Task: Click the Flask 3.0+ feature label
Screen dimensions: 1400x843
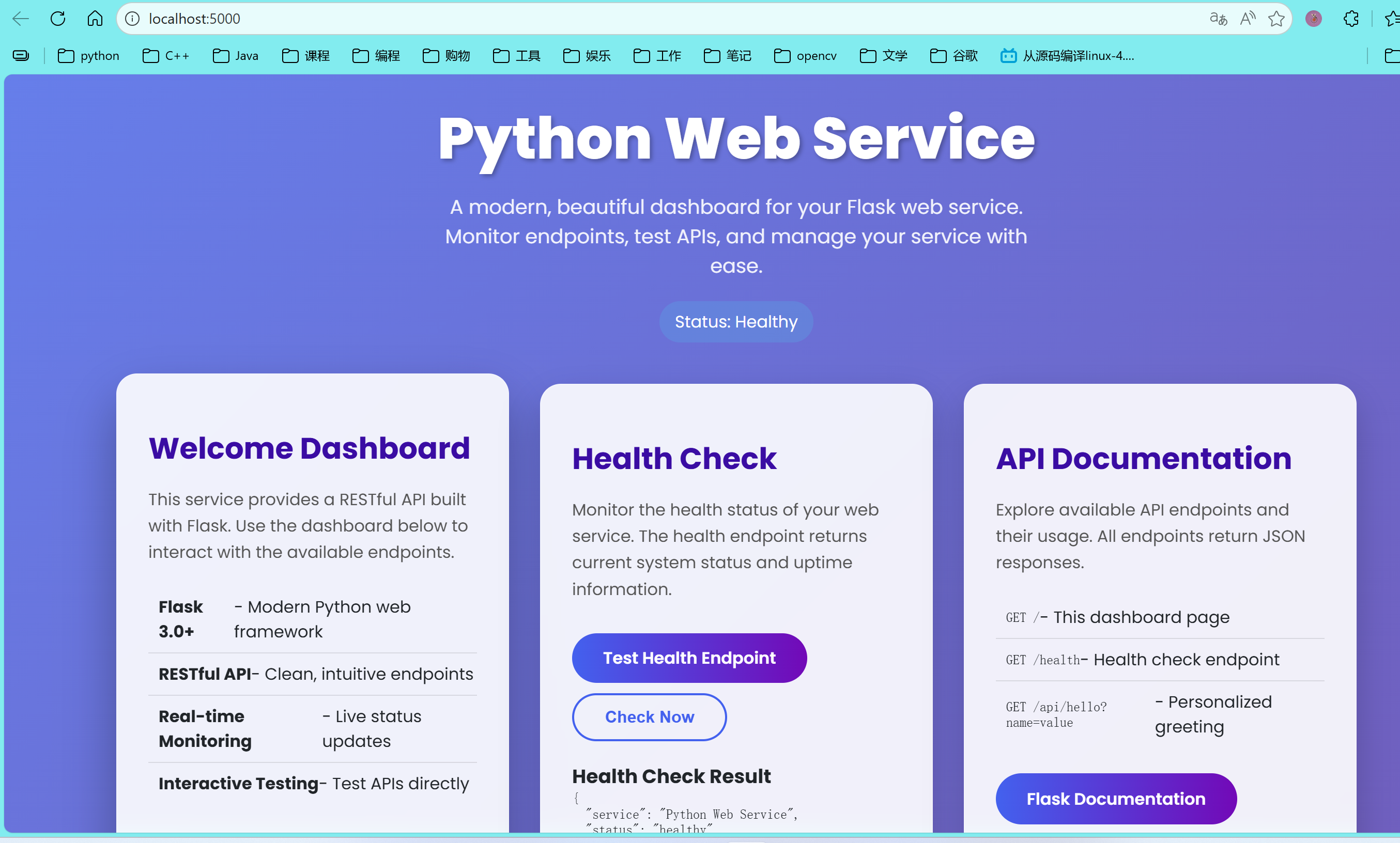Action: pyautogui.click(x=181, y=619)
